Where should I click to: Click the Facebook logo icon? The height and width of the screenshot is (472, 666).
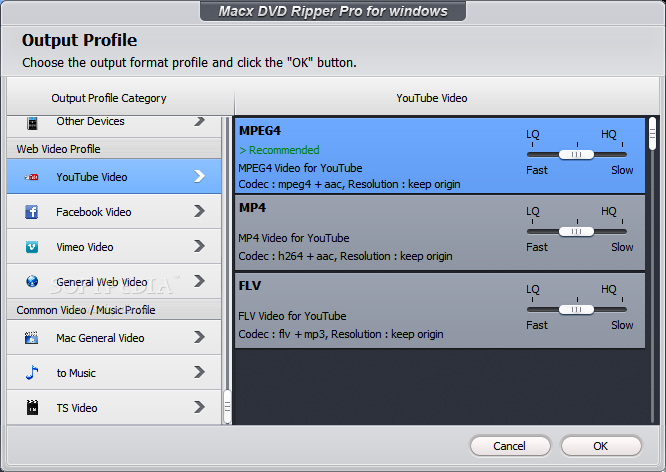click(31, 212)
